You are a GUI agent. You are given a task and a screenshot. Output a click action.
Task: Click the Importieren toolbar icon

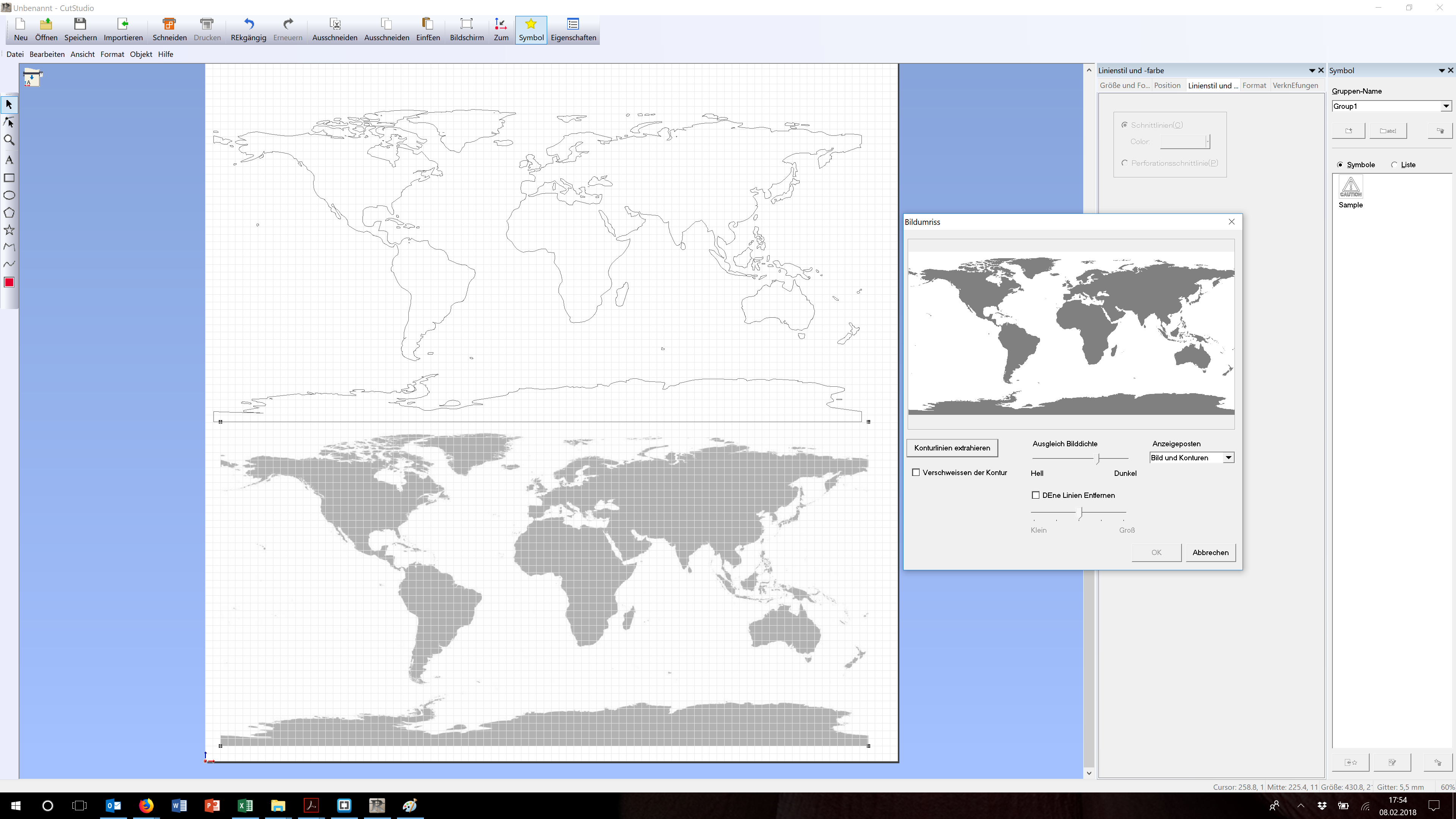click(122, 30)
